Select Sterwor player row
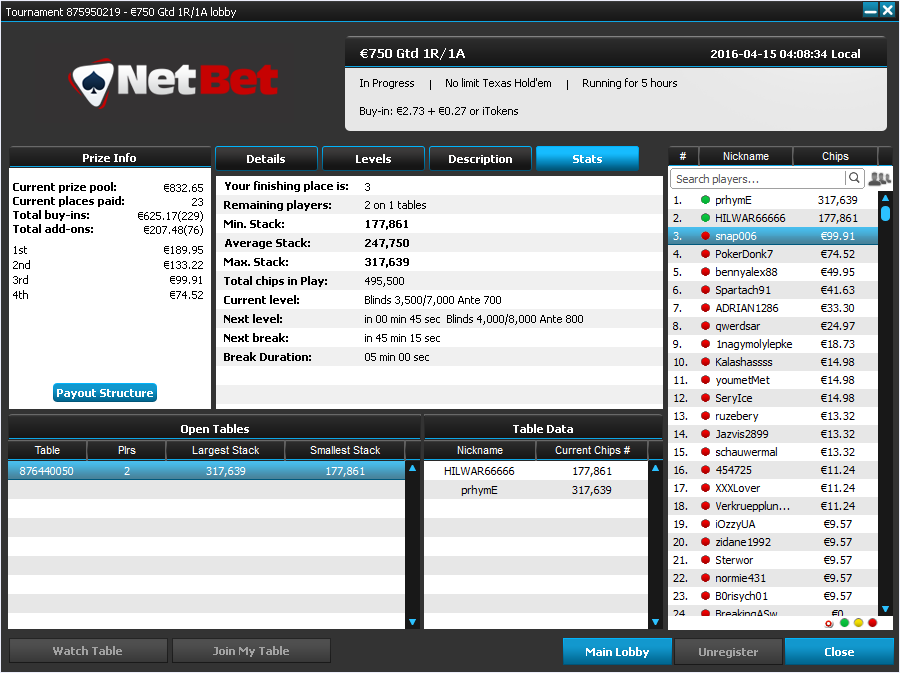The height and width of the screenshot is (673, 900). 773,560
